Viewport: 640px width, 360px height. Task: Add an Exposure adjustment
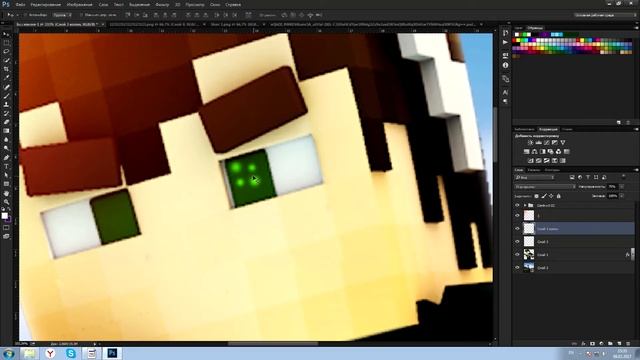pyautogui.click(x=555, y=142)
